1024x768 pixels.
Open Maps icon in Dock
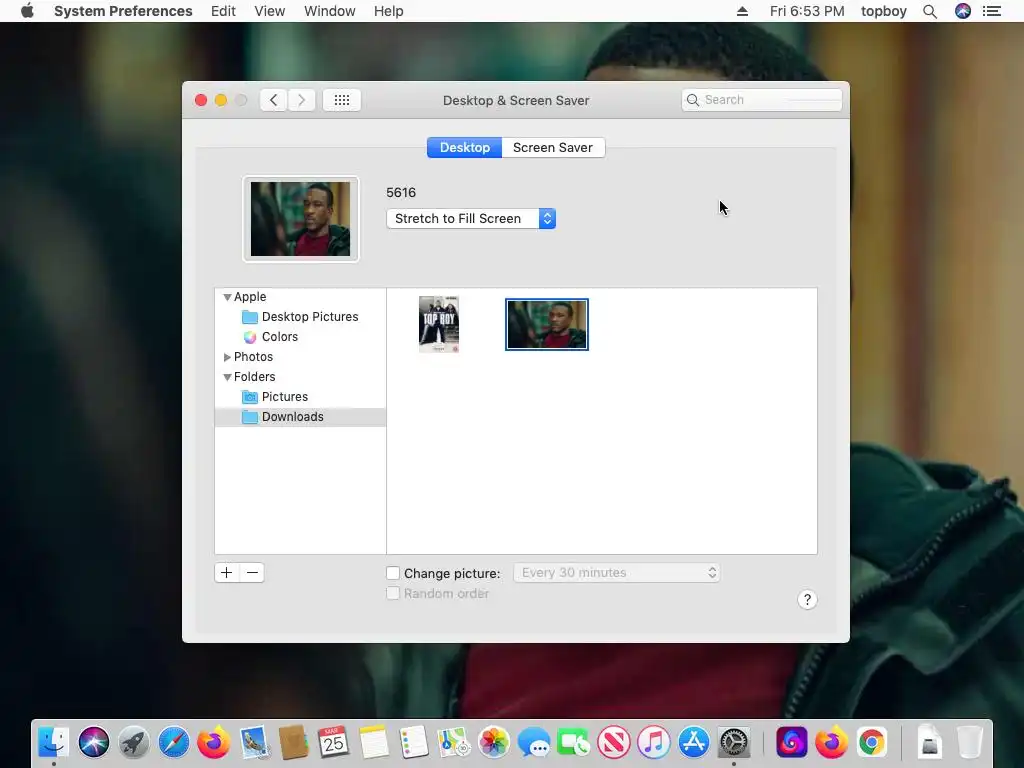(453, 743)
